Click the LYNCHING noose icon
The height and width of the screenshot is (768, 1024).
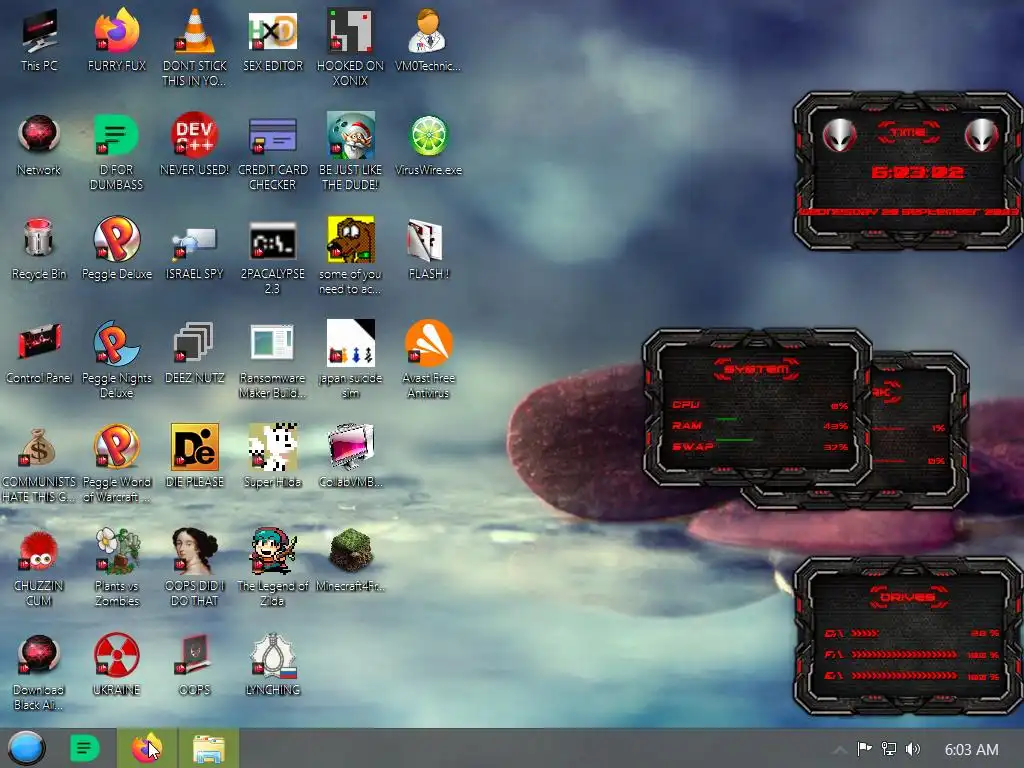(x=273, y=664)
